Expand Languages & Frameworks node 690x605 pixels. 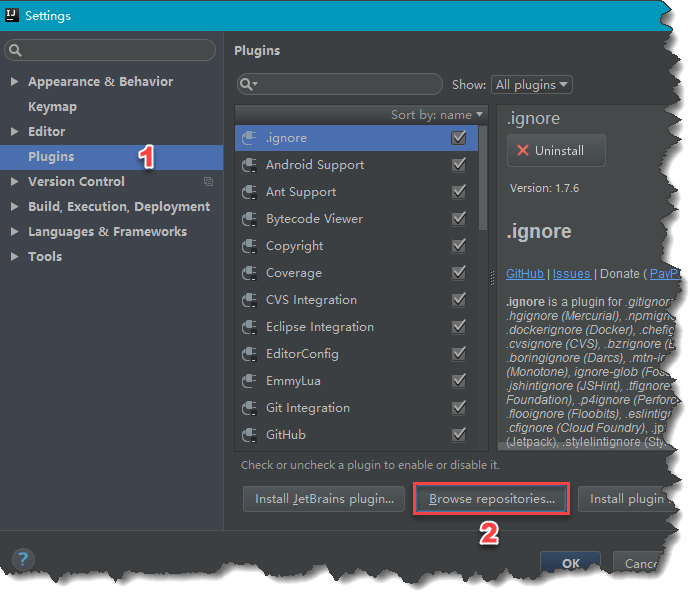tap(14, 231)
